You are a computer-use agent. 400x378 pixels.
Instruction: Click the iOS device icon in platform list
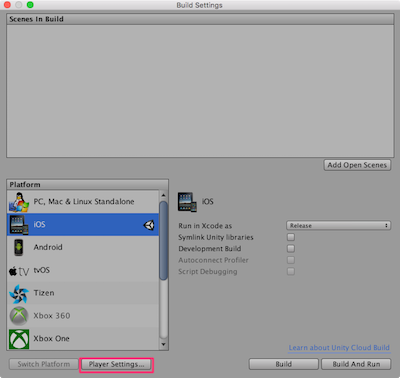[19, 225]
